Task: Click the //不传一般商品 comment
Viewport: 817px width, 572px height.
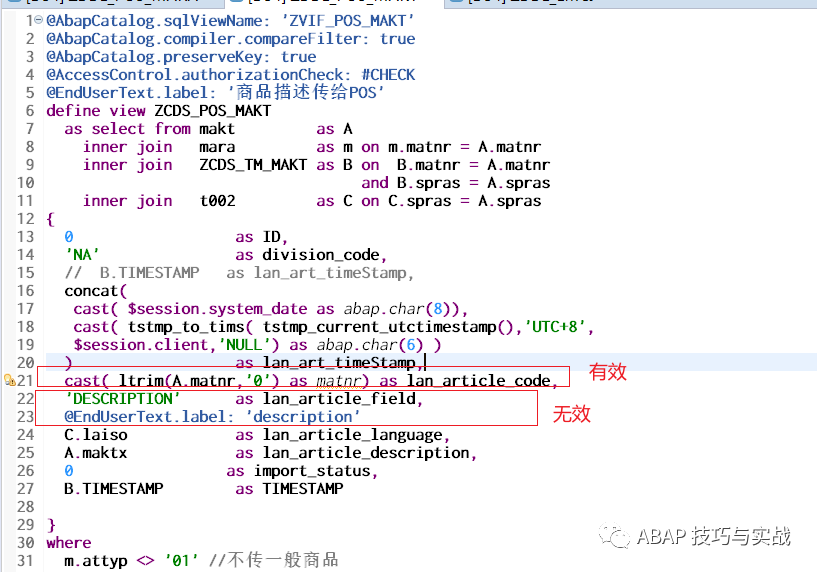Action: [x=274, y=560]
